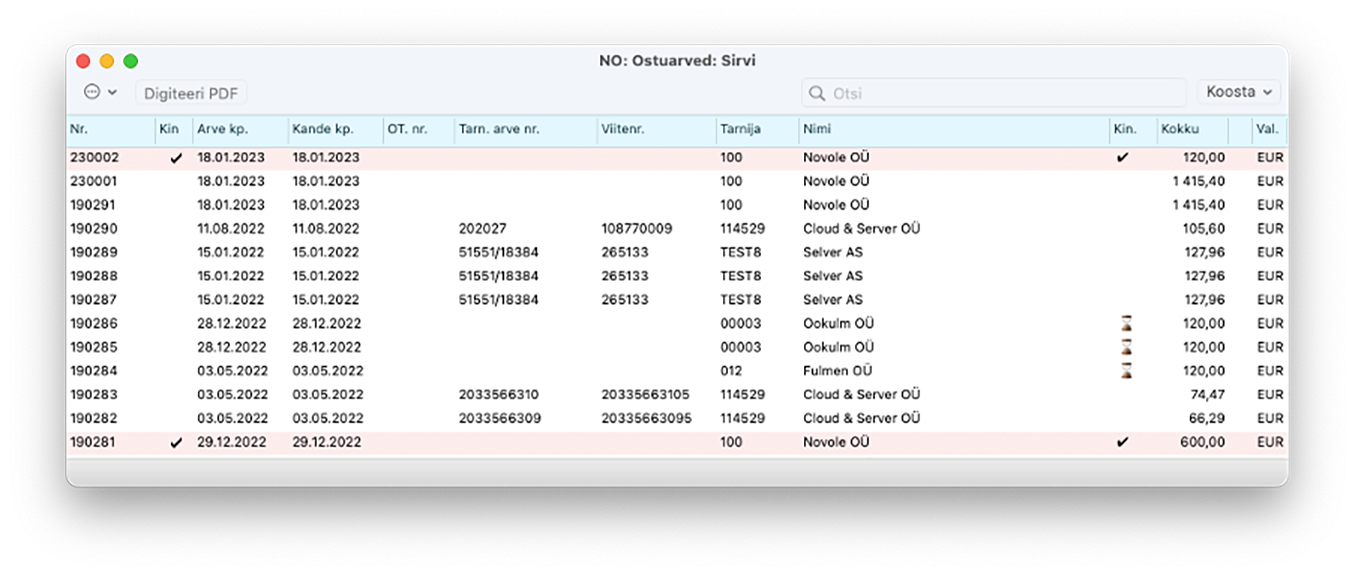Click Ookulm OÜ in row 190286

pos(838,323)
